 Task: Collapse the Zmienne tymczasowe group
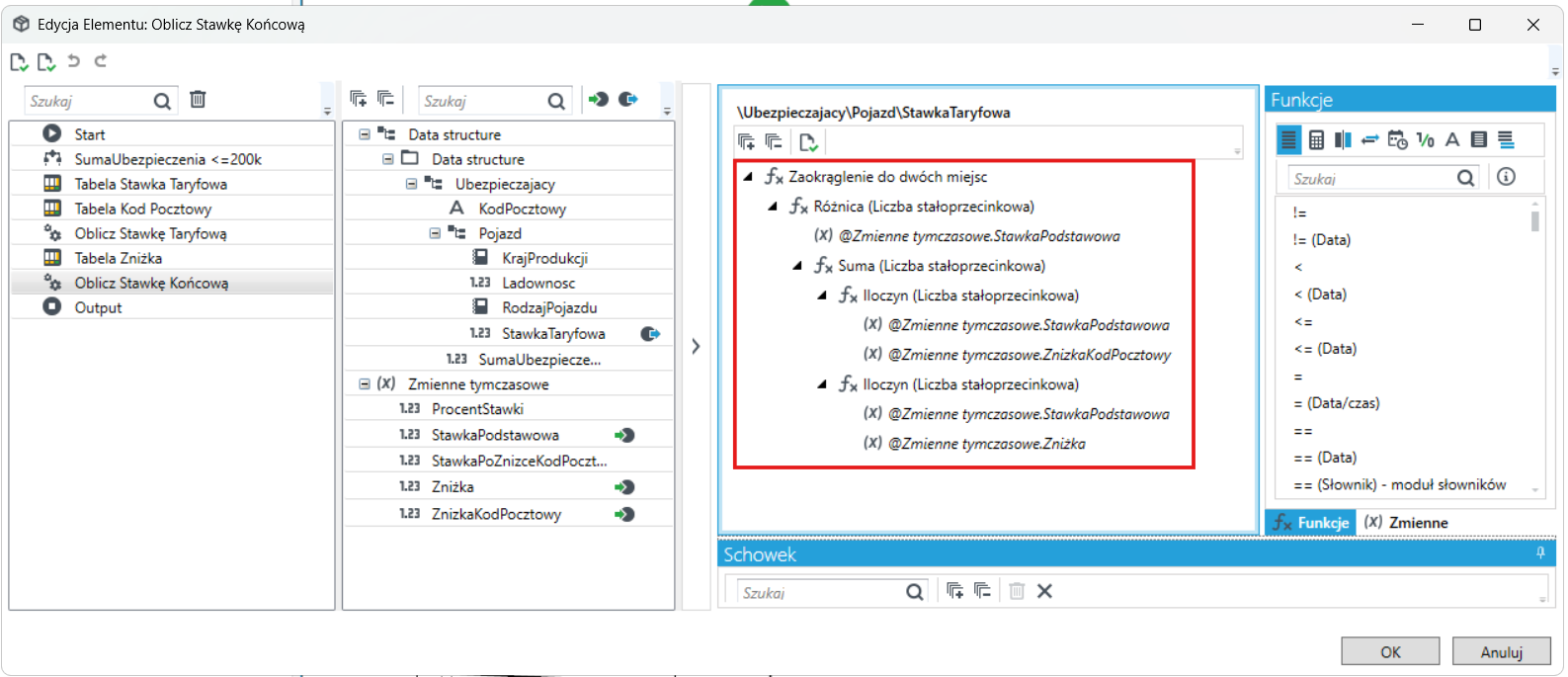[x=365, y=384]
